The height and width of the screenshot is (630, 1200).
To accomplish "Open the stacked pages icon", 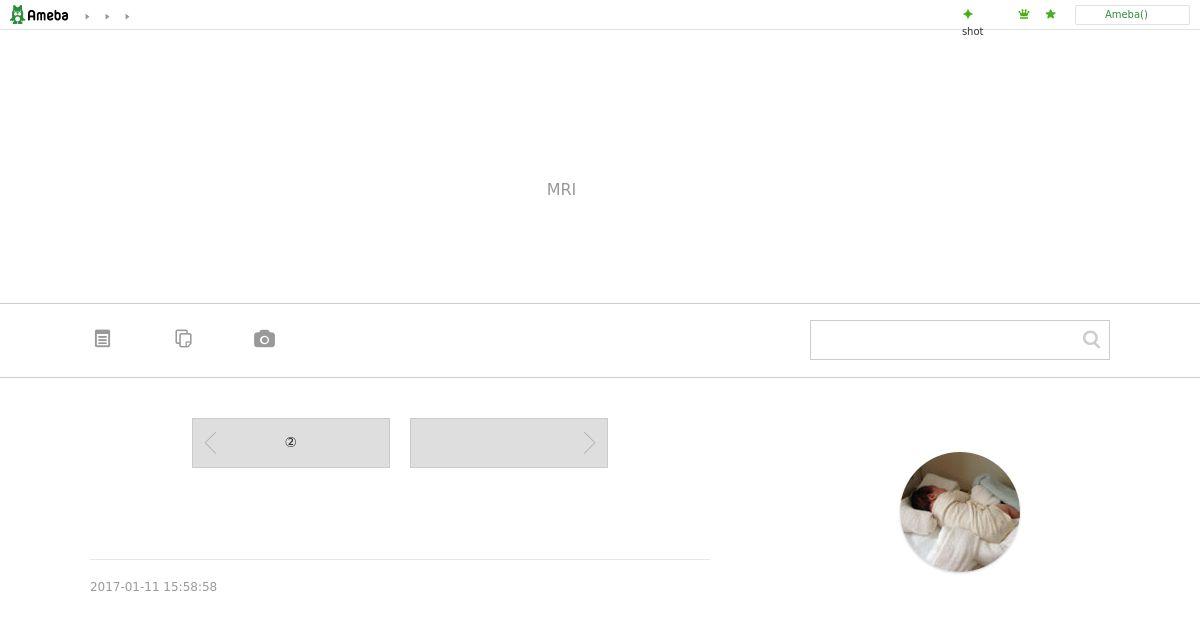I will (184, 339).
